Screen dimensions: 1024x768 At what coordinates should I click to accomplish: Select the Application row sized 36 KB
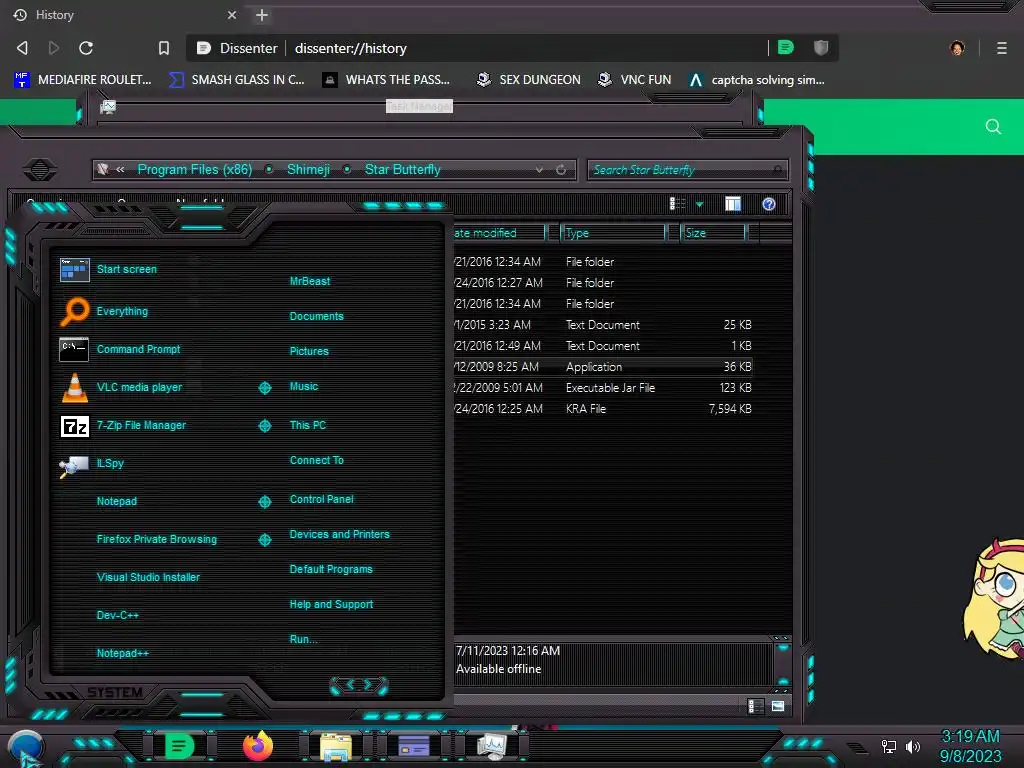tap(603, 367)
